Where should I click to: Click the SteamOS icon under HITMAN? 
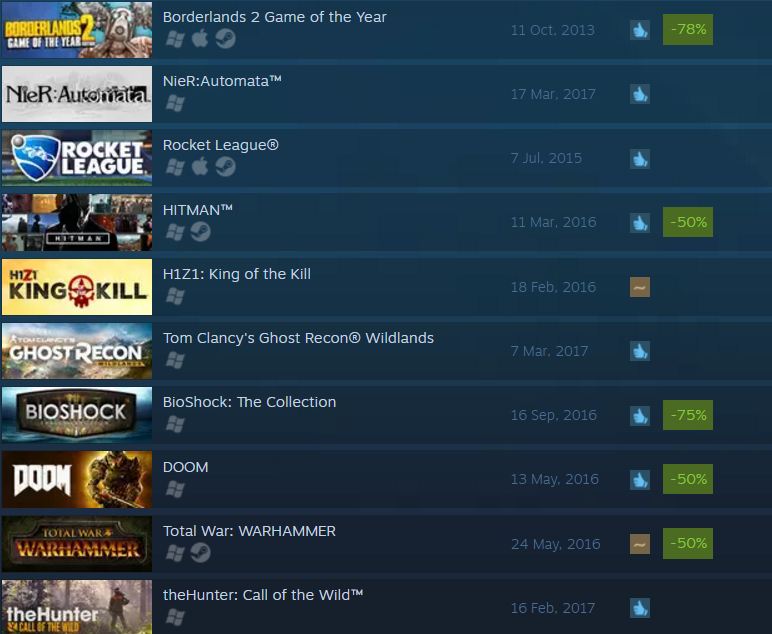tap(200, 231)
